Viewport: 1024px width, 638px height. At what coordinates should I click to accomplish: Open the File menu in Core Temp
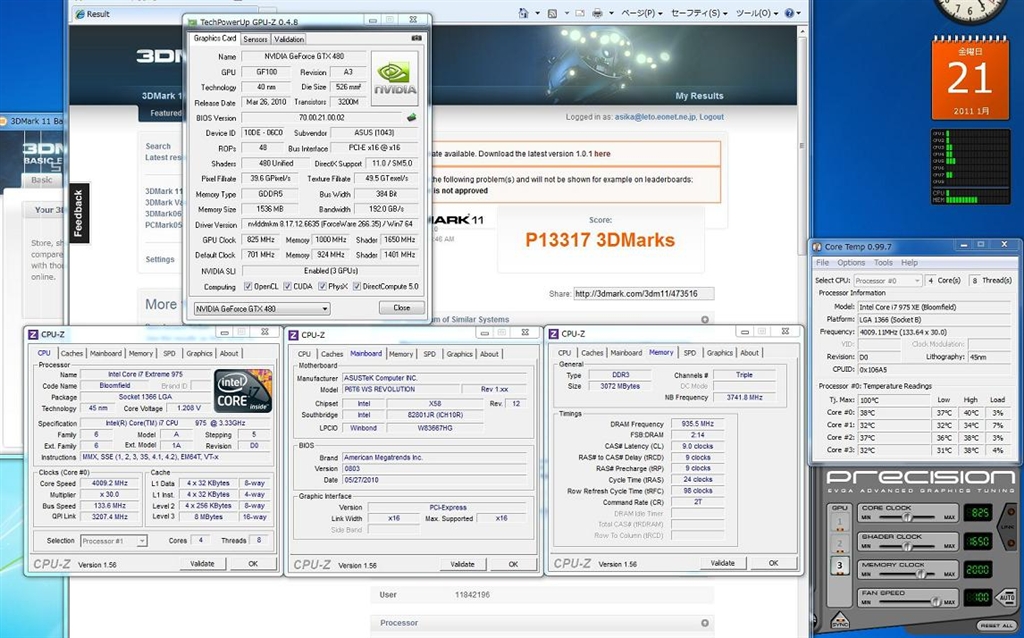point(822,263)
